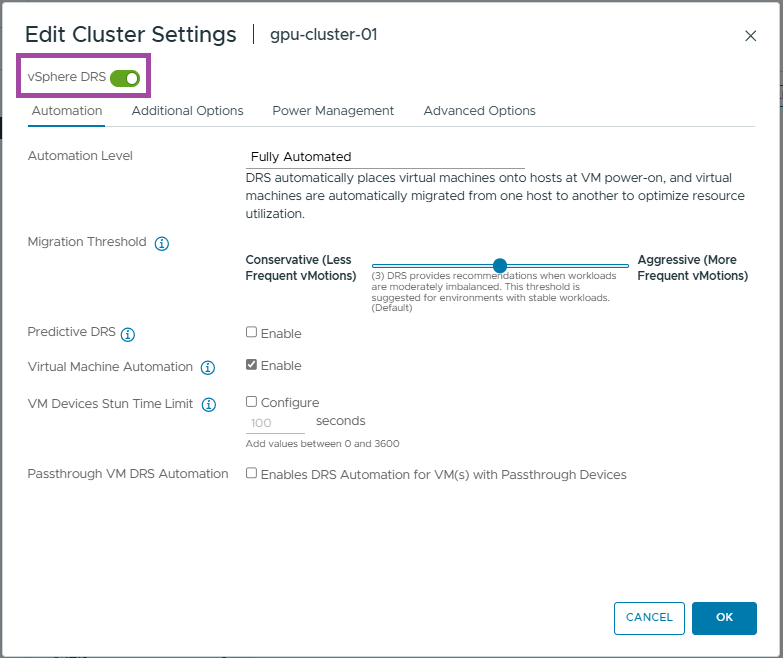Screen dimensions: 783x658
Task: Click the Aggressive end of migration slider
Action: pos(627,266)
